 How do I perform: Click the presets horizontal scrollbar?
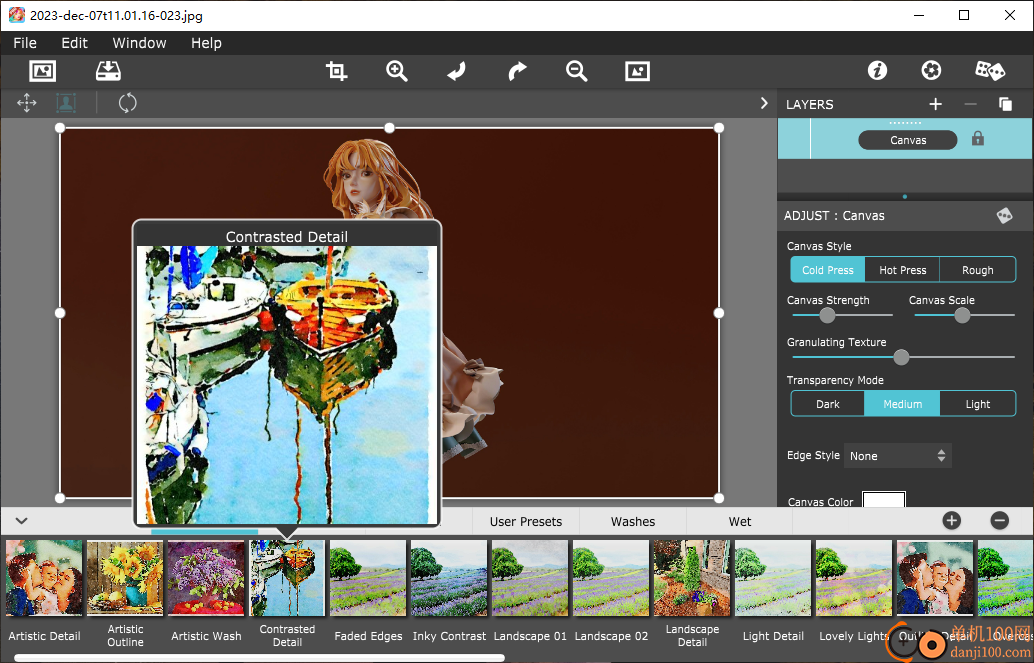(x=259, y=658)
